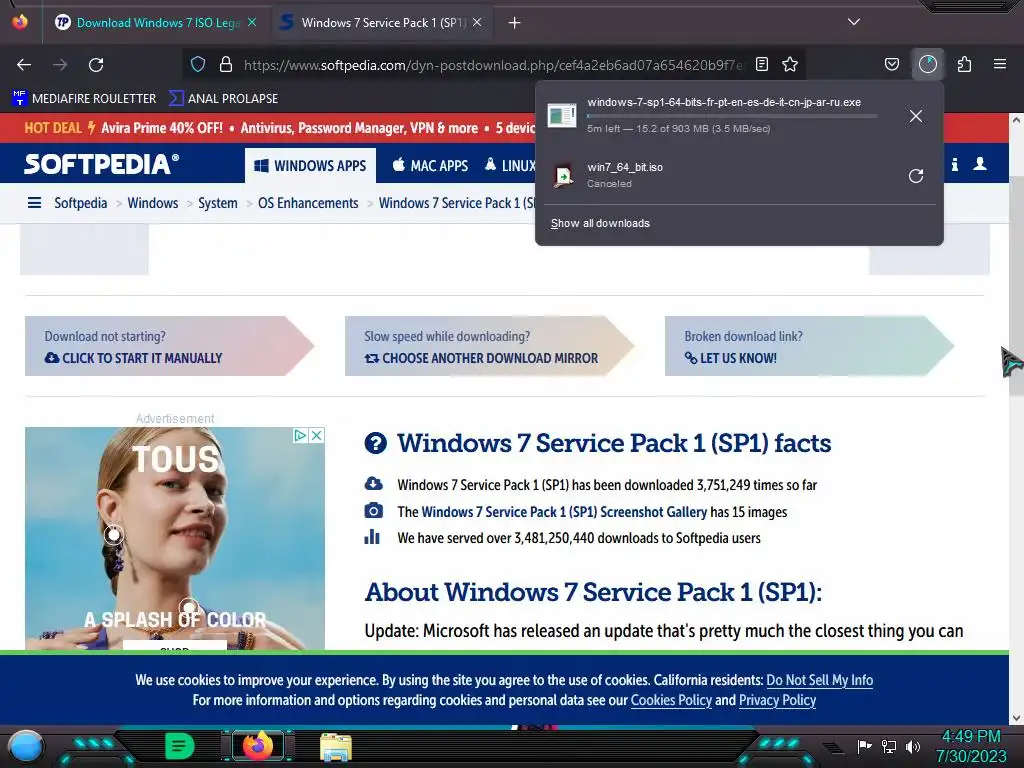Open MEDIAFIRE ROULETTER bookmark
Screen dimensions: 1024x768
(x=84, y=99)
